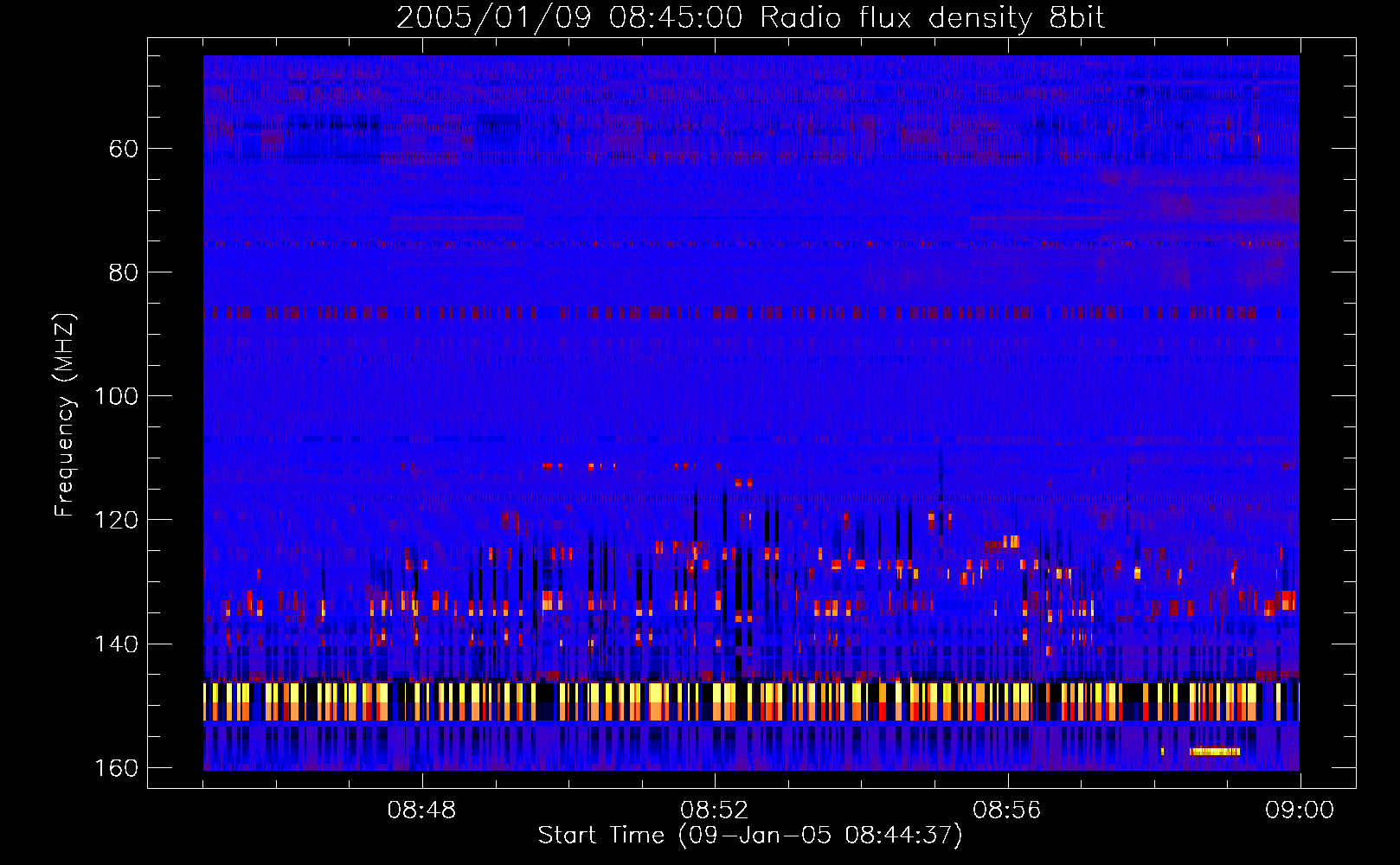Click the 160 frequency tick label
Image resolution: width=1400 pixels, height=865 pixels.
pos(116,768)
